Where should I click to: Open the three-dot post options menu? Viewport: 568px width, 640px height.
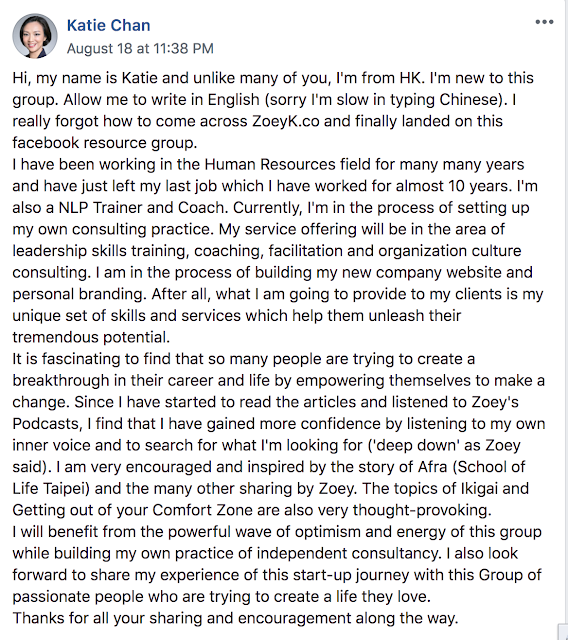pos(544,22)
